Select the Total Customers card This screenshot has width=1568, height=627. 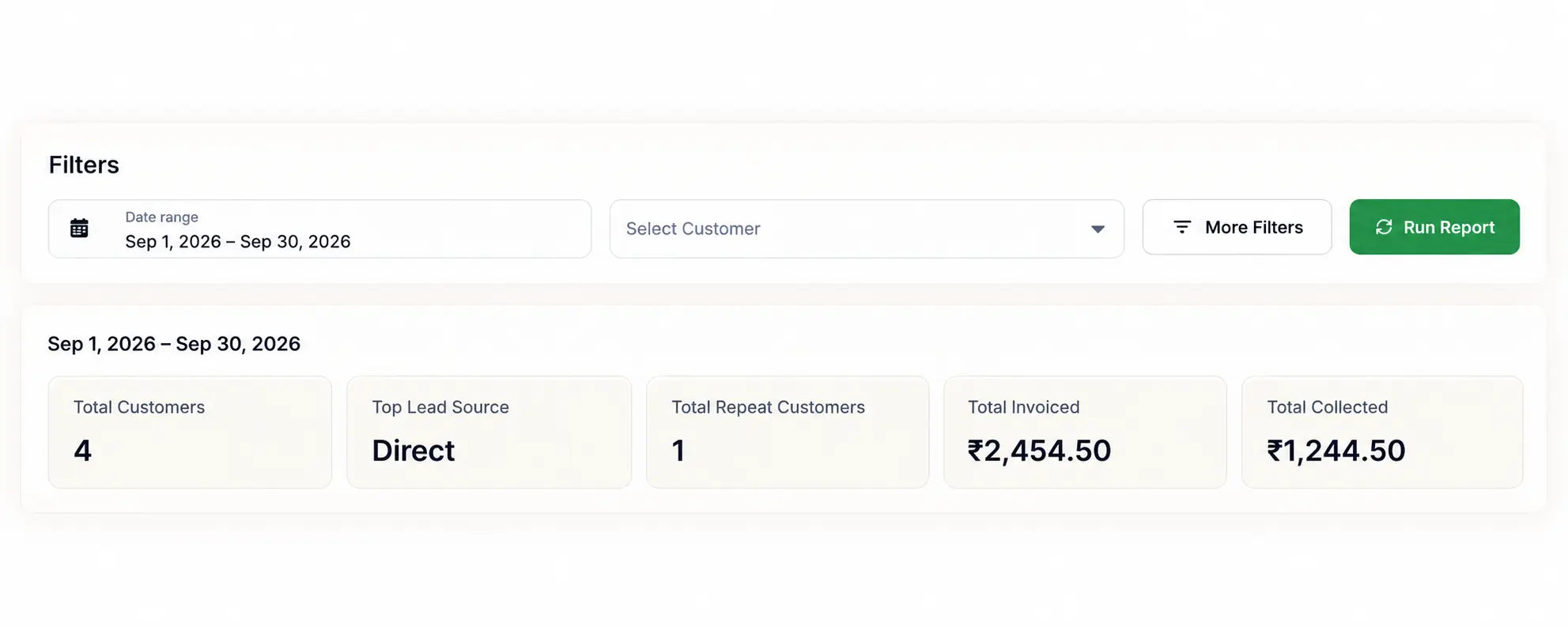pos(190,432)
